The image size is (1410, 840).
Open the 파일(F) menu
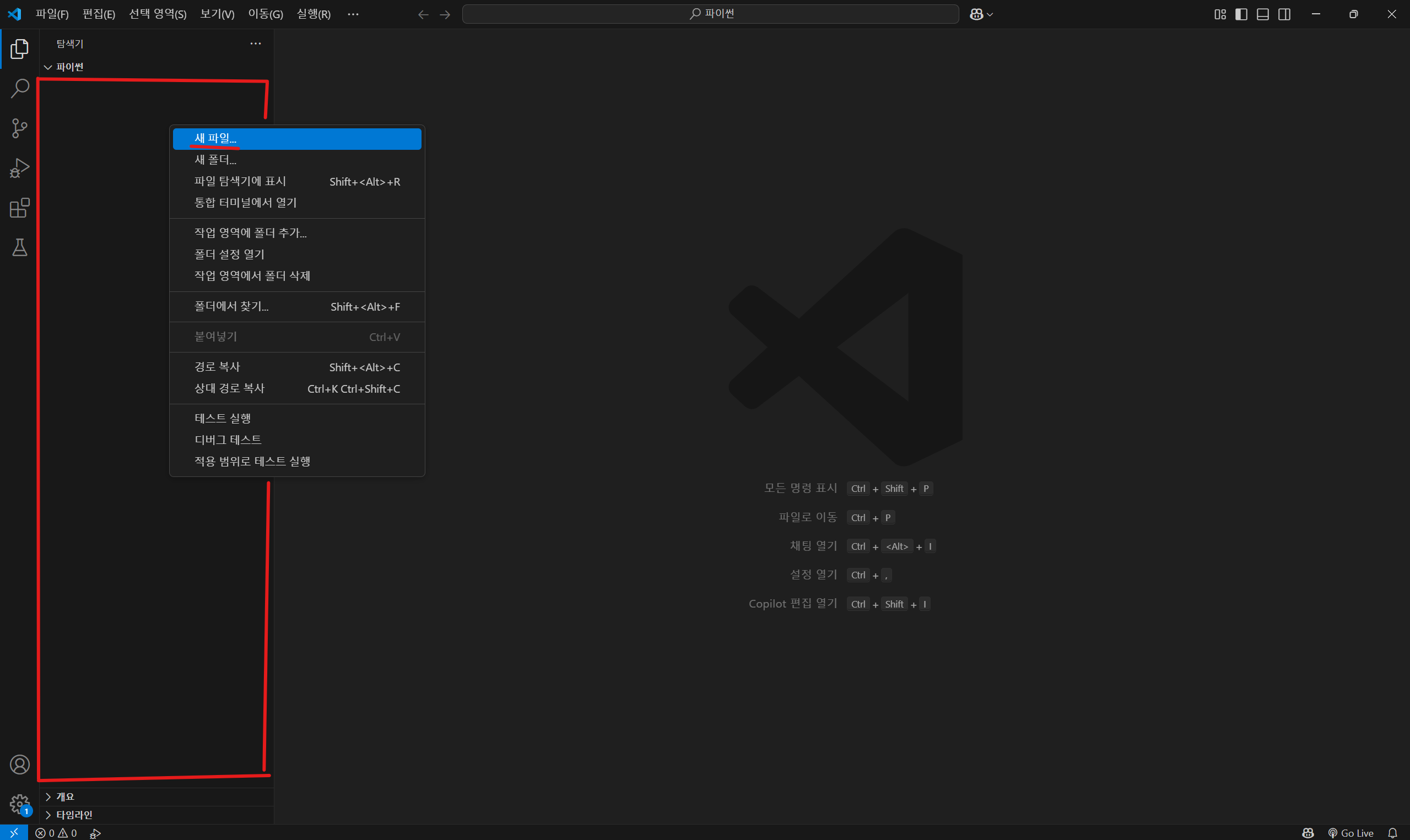[52, 14]
